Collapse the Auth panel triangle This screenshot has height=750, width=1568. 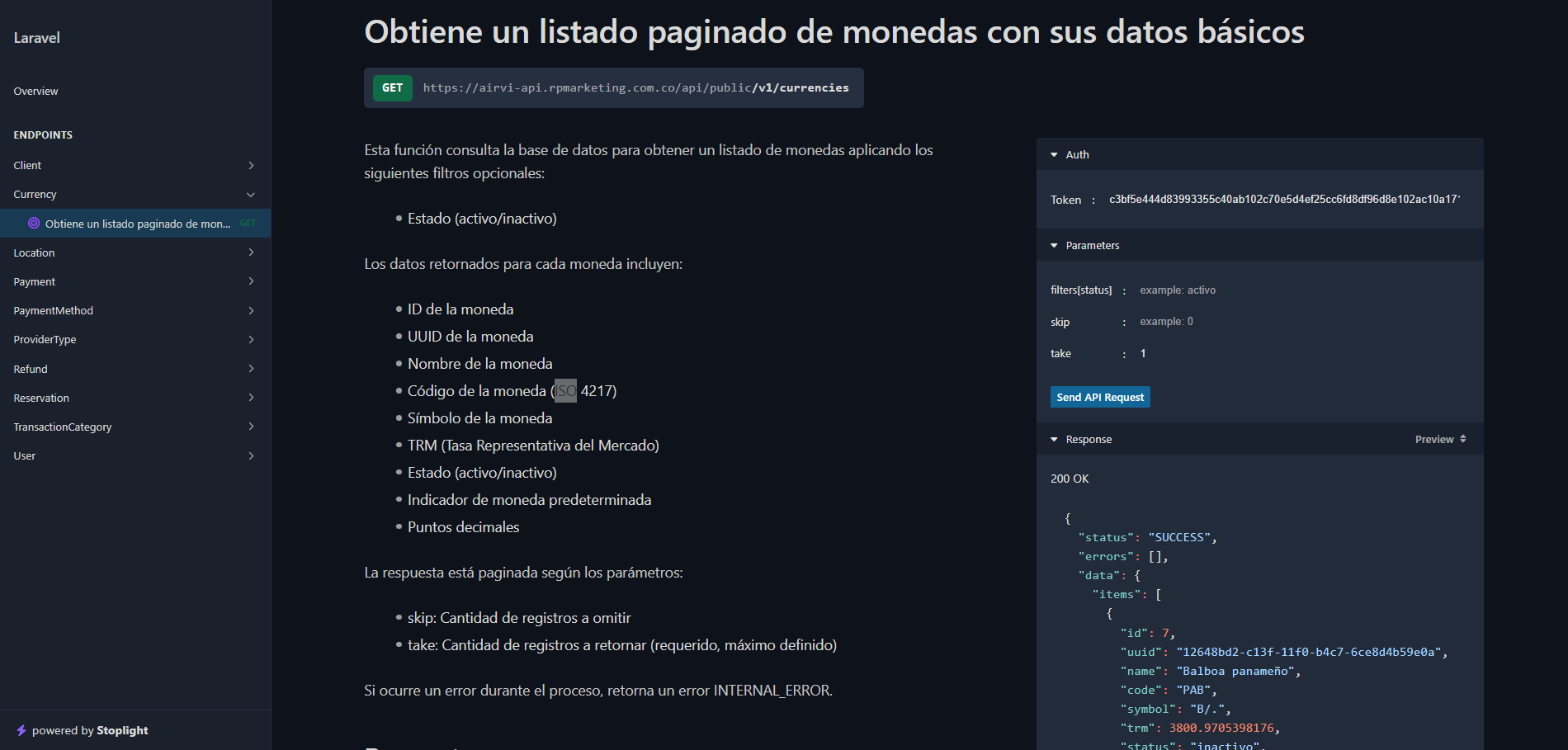pos(1054,155)
